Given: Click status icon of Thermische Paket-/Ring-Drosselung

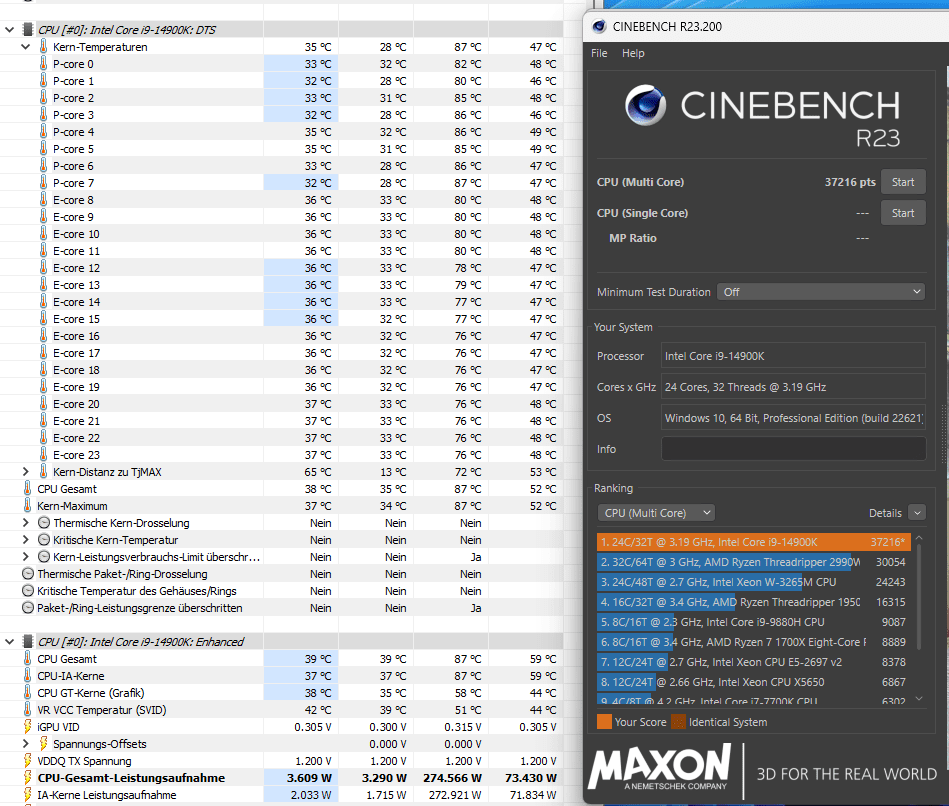Looking at the screenshot, I should coord(28,574).
